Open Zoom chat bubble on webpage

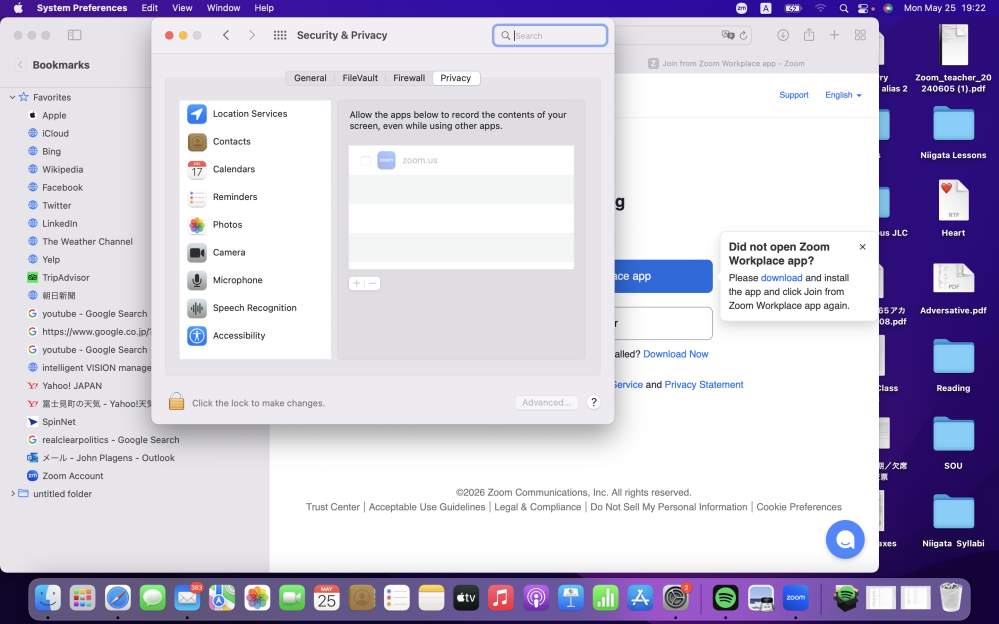tap(845, 539)
